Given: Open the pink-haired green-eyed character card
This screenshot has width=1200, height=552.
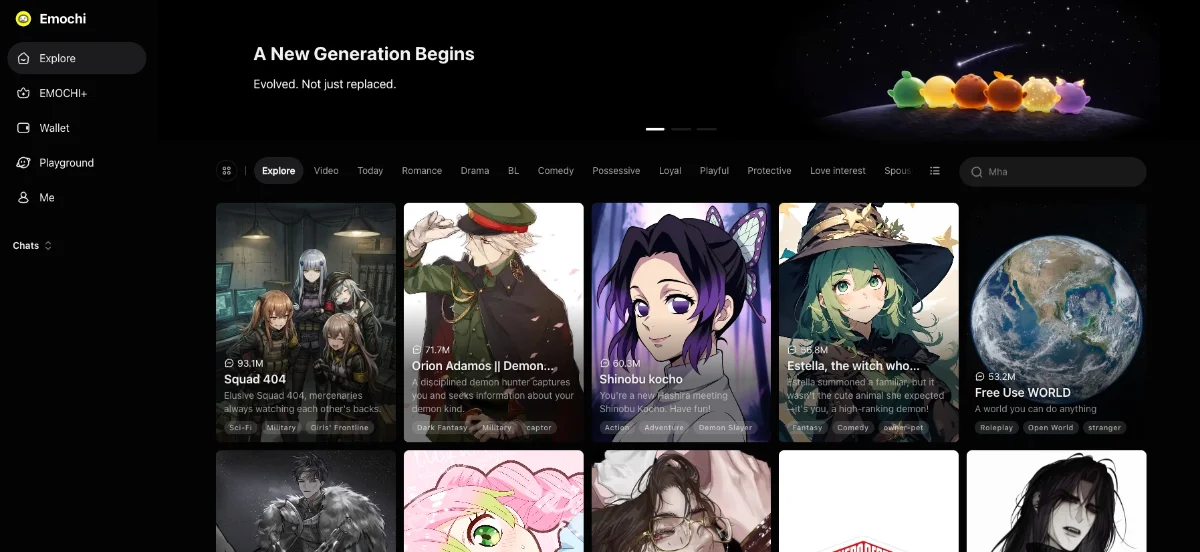Looking at the screenshot, I should coord(494,501).
